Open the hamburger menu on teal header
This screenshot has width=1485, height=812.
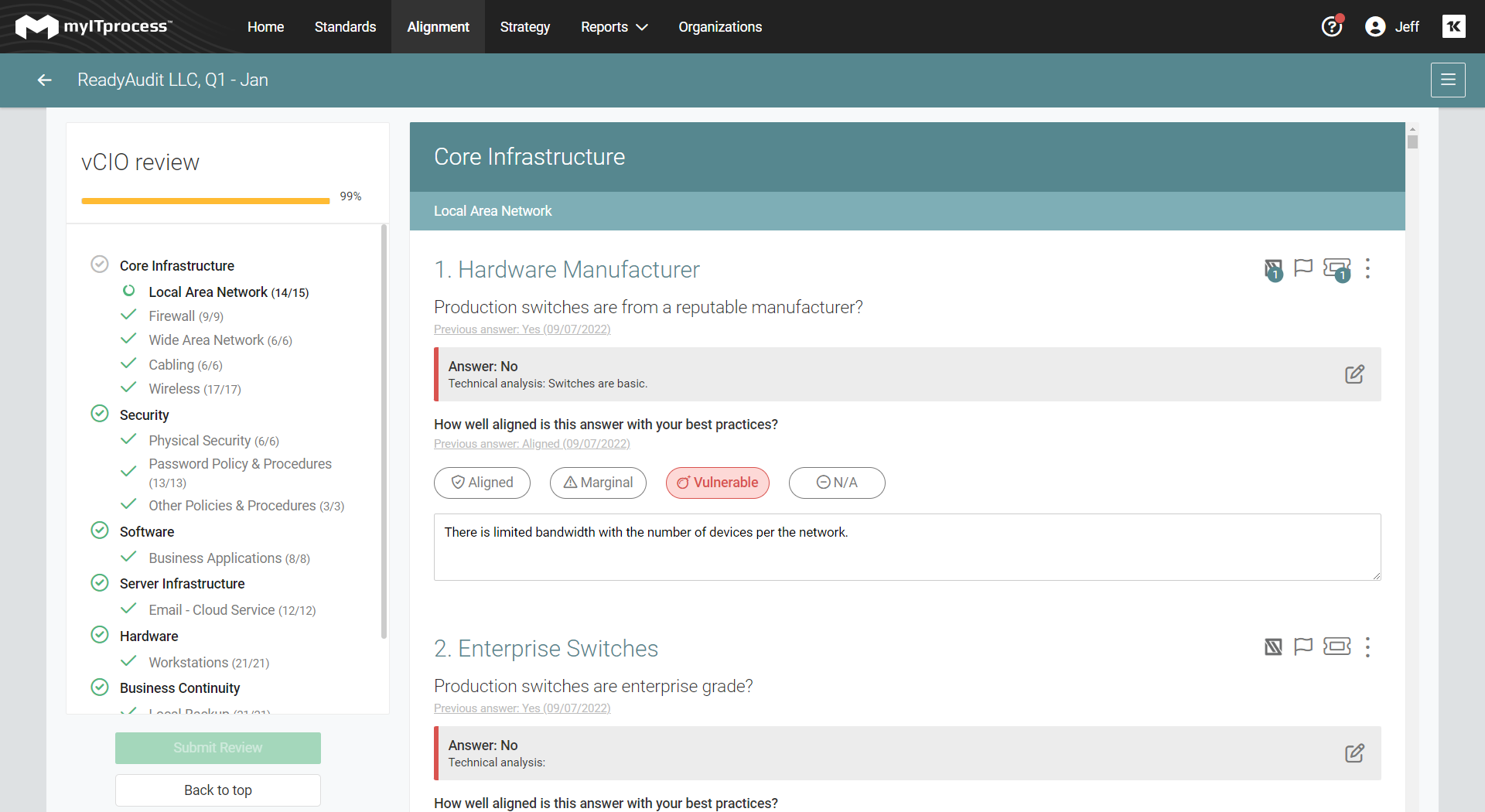1447,80
